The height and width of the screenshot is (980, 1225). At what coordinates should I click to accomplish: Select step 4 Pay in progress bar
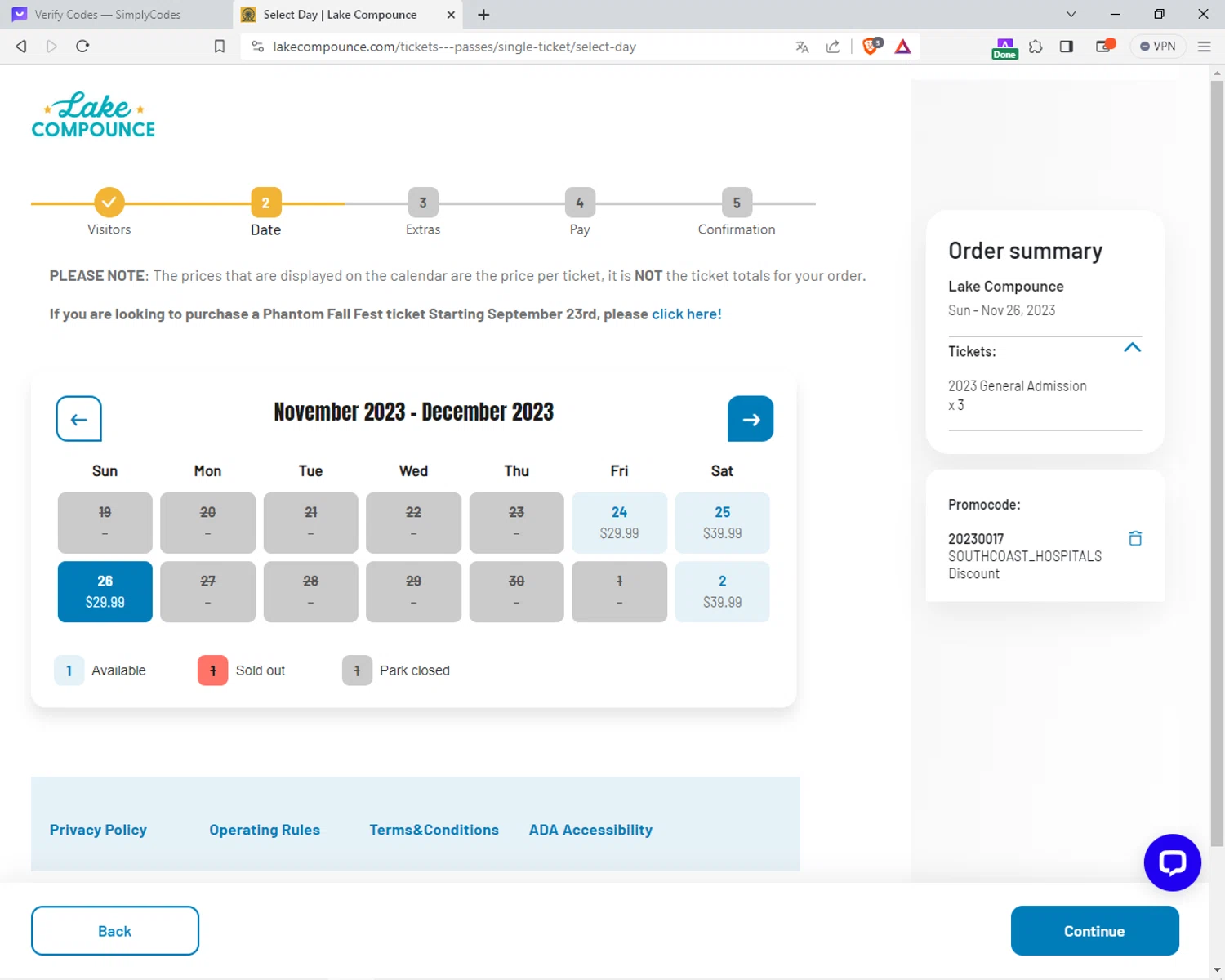[580, 203]
